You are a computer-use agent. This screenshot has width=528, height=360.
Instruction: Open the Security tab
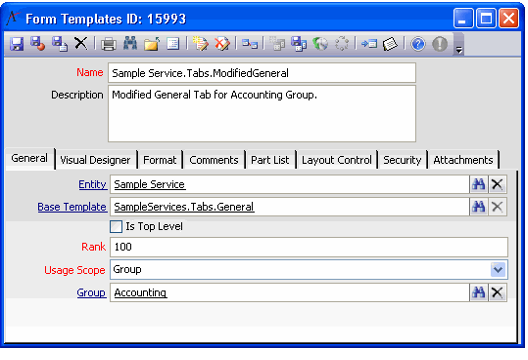(402, 160)
